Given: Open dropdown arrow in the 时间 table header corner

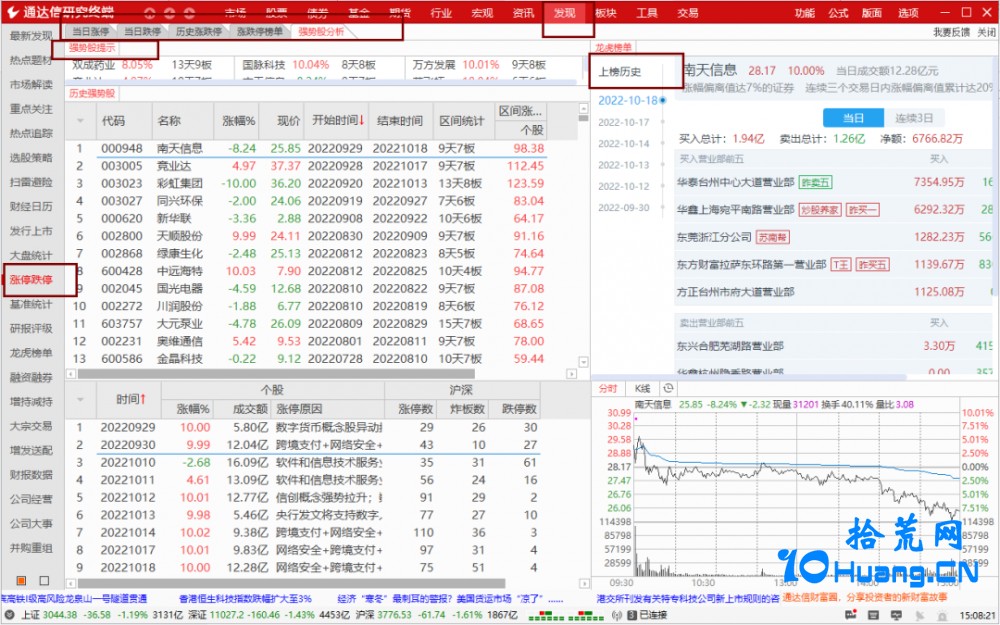Looking at the screenshot, I should (80, 400).
